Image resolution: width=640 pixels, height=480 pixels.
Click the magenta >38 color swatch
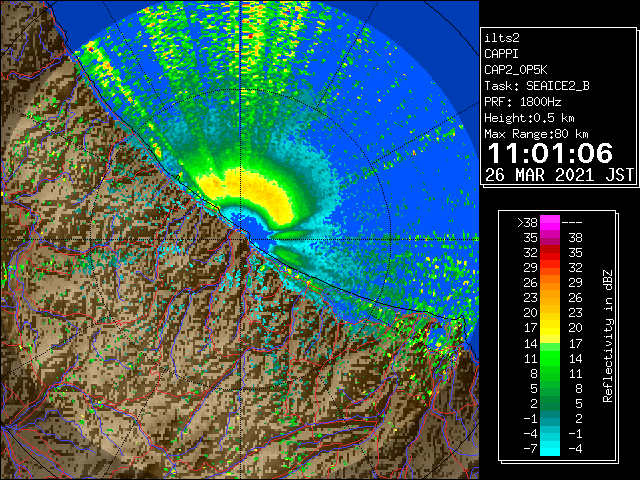(550, 222)
